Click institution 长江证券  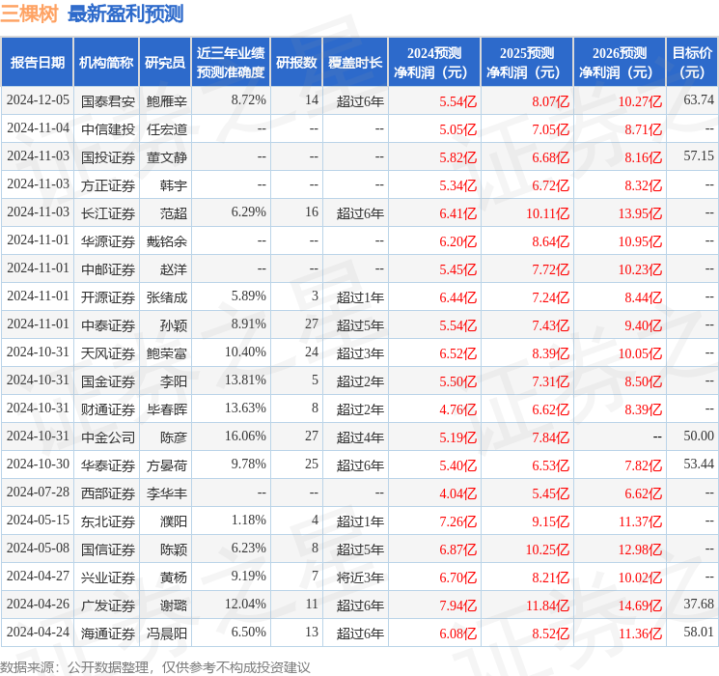[x=108, y=213]
